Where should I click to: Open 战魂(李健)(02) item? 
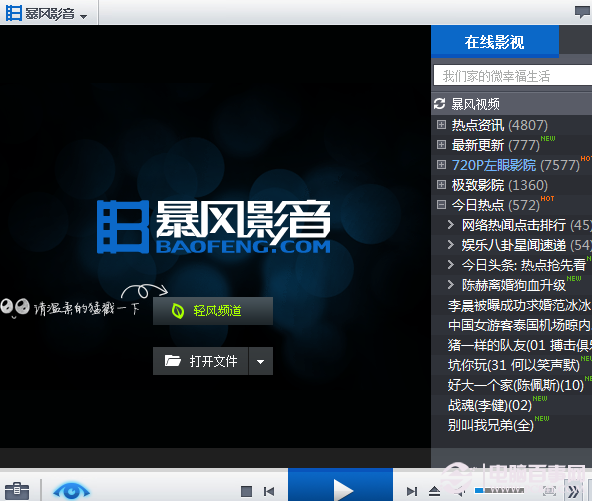click(490, 405)
